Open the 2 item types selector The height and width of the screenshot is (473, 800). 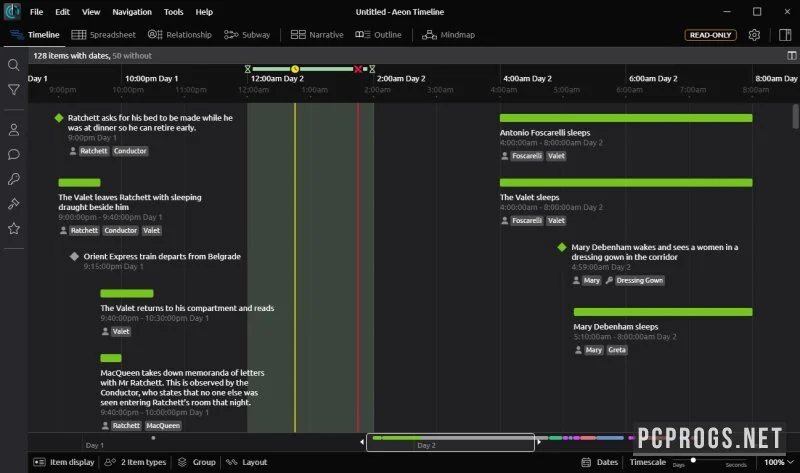tap(136, 462)
